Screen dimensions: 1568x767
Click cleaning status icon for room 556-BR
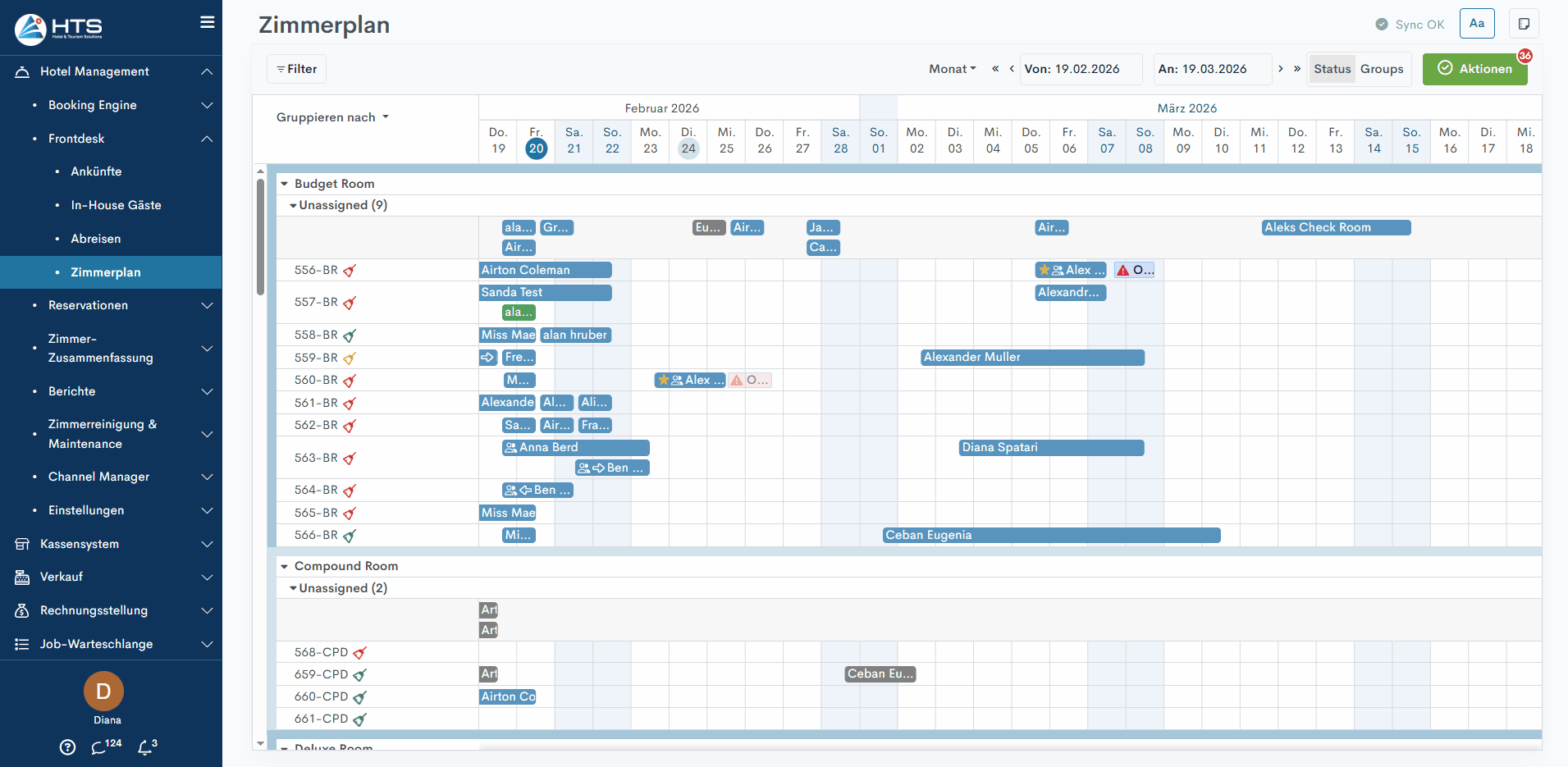[x=350, y=271]
